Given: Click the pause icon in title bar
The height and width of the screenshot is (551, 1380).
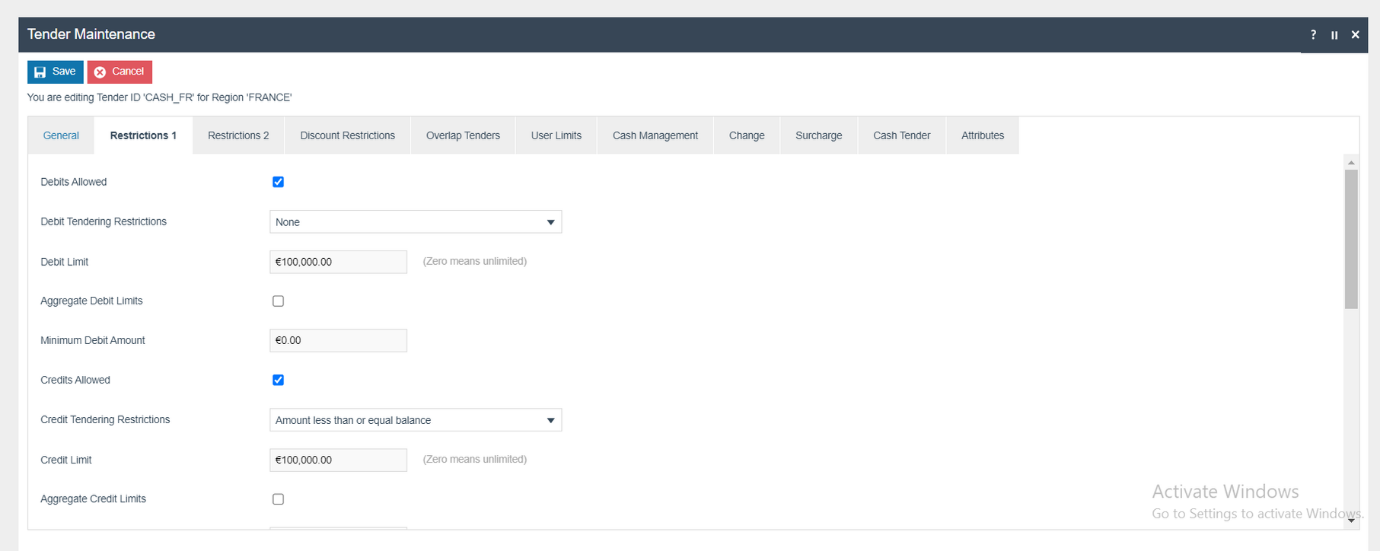Looking at the screenshot, I should (x=1334, y=35).
